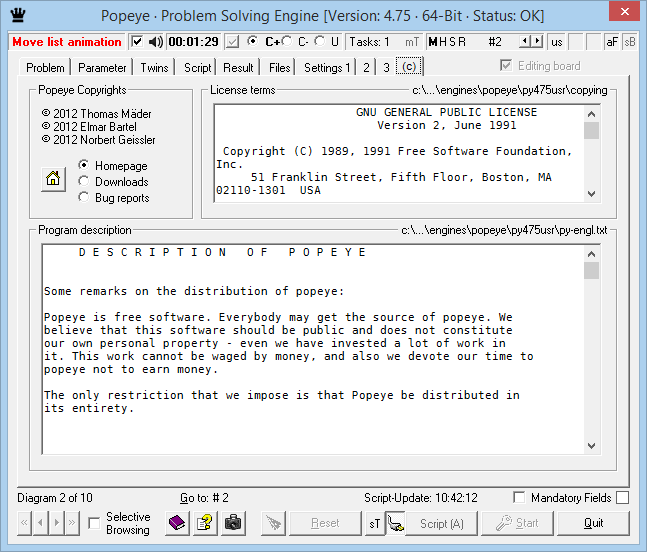
Task: Open the Twins tab
Action: click(154, 68)
